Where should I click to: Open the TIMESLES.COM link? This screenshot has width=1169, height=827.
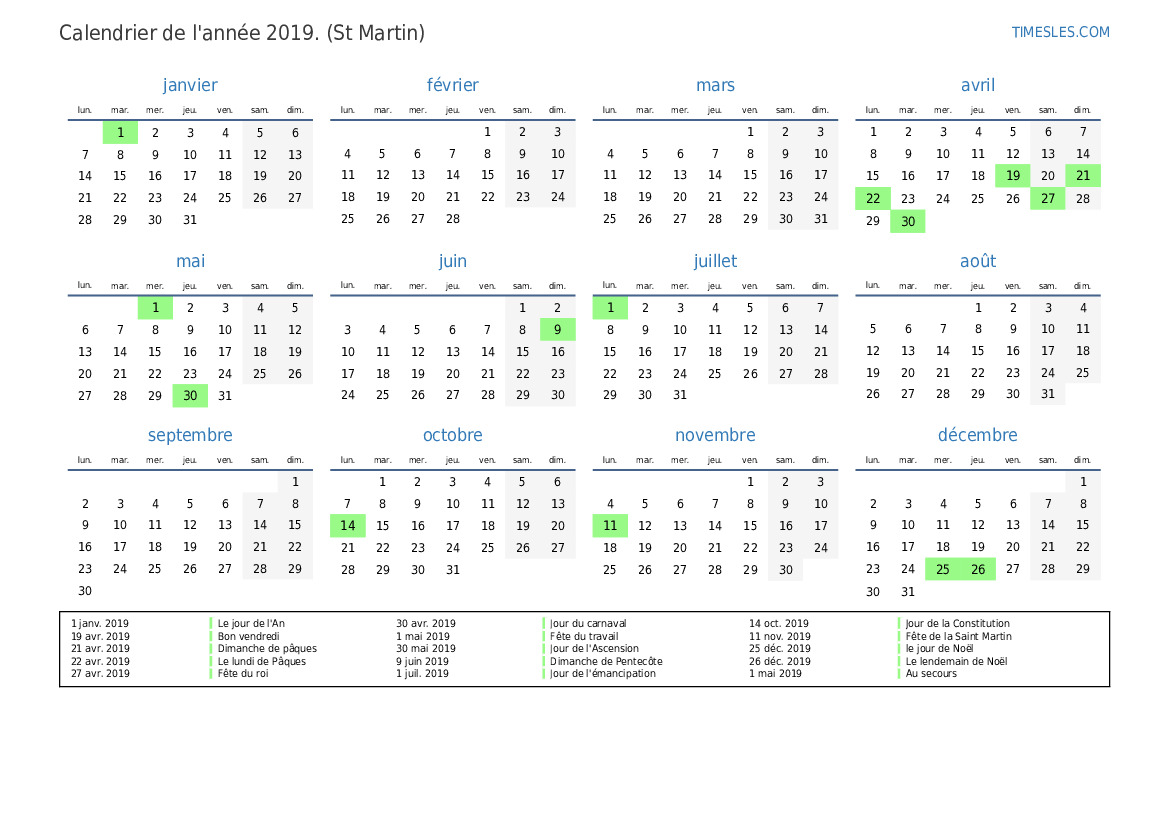click(x=1060, y=32)
